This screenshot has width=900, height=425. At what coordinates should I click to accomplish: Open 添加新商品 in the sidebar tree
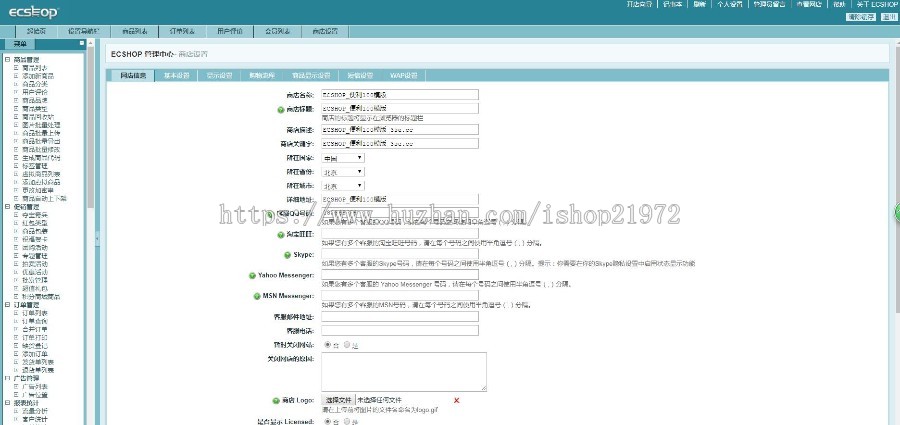click(38, 76)
